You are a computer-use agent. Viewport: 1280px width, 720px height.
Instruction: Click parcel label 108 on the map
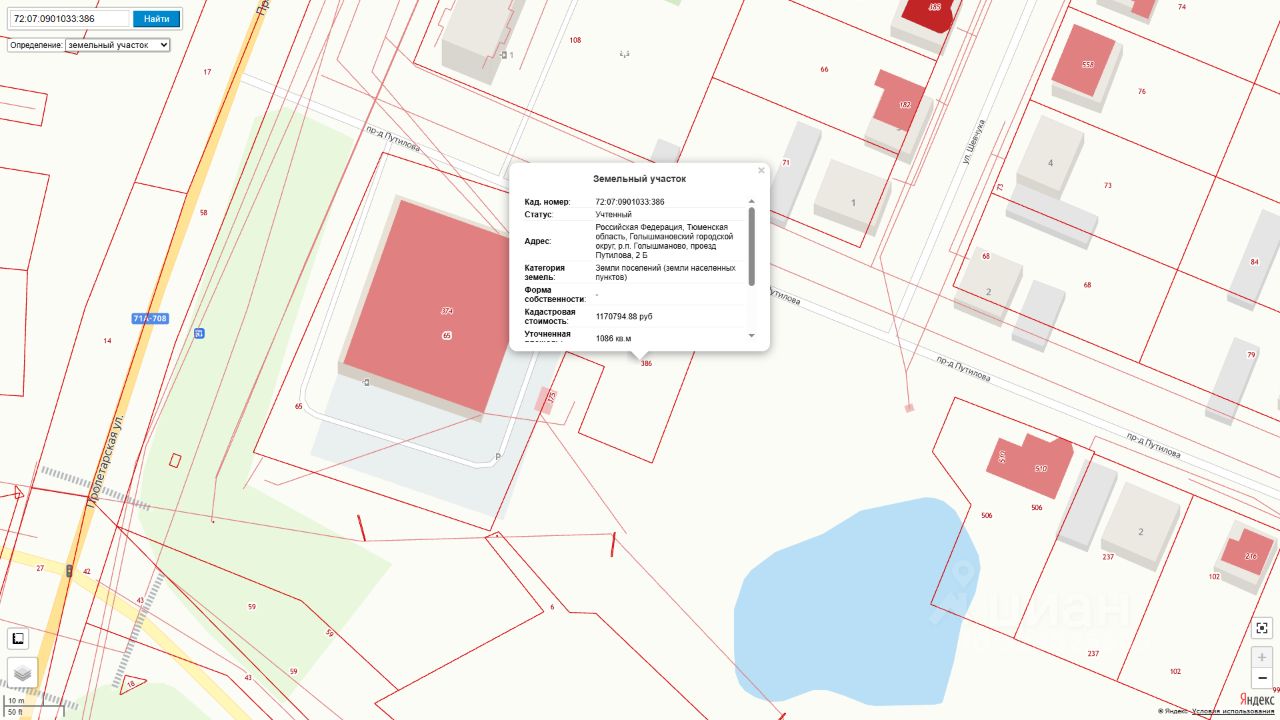coord(575,40)
